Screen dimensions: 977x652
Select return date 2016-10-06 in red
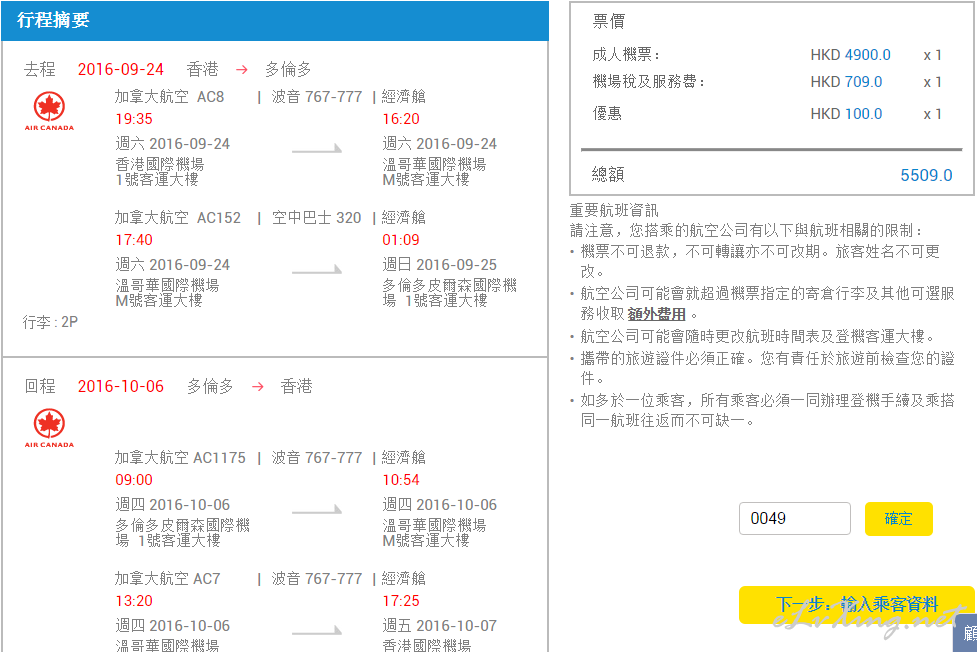(120, 386)
